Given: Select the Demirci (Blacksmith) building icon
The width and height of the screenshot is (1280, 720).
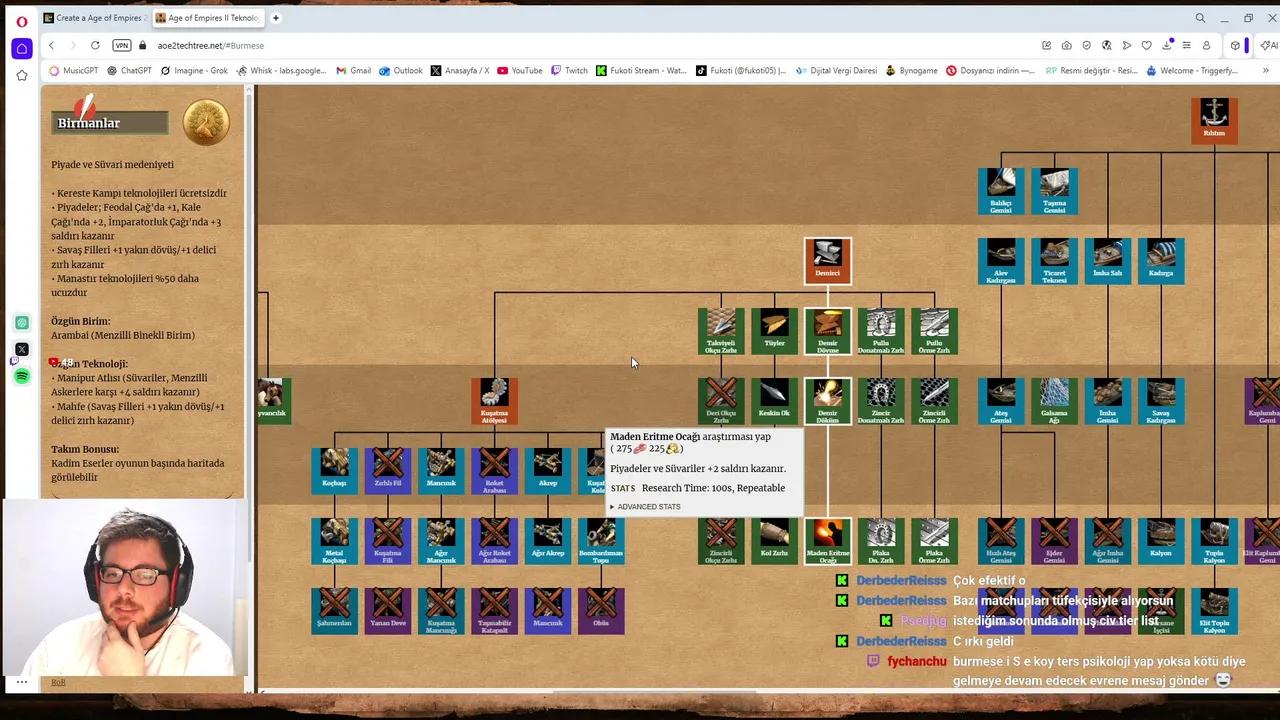Looking at the screenshot, I should click(x=828, y=261).
